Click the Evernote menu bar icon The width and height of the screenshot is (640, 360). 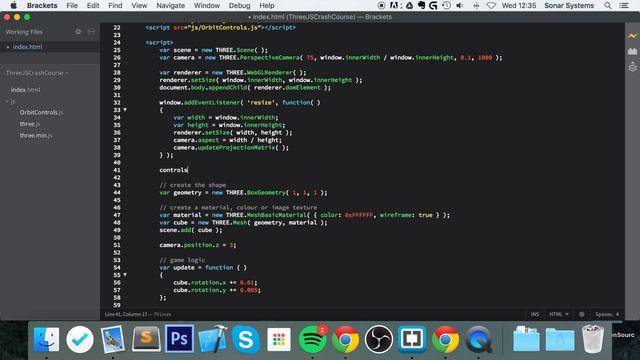pyautogui.click(x=421, y=6)
